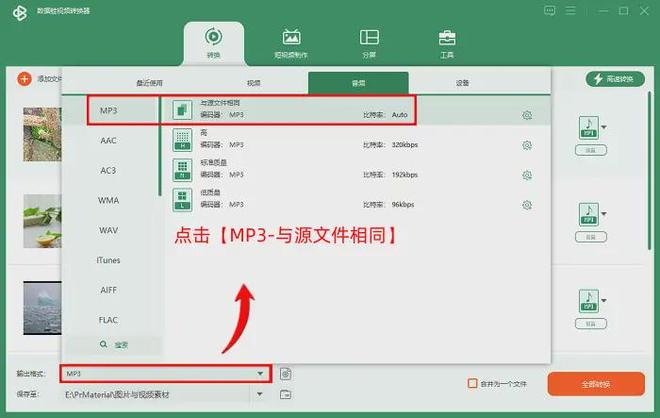Select FLAC in the format list
Screen dimensions: 660x418
pos(108,319)
